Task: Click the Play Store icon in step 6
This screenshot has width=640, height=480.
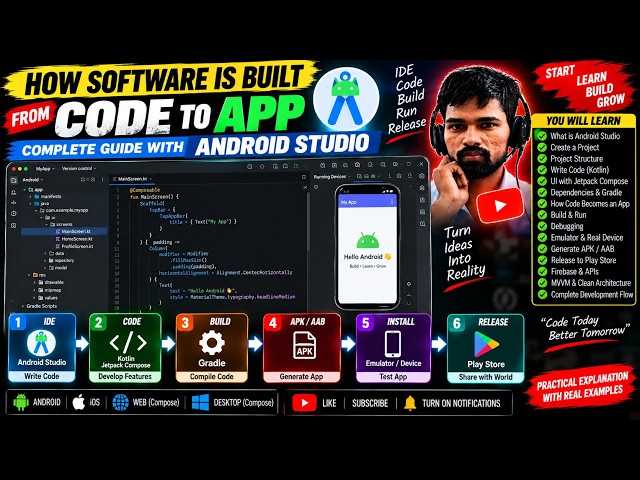Action: coord(486,344)
